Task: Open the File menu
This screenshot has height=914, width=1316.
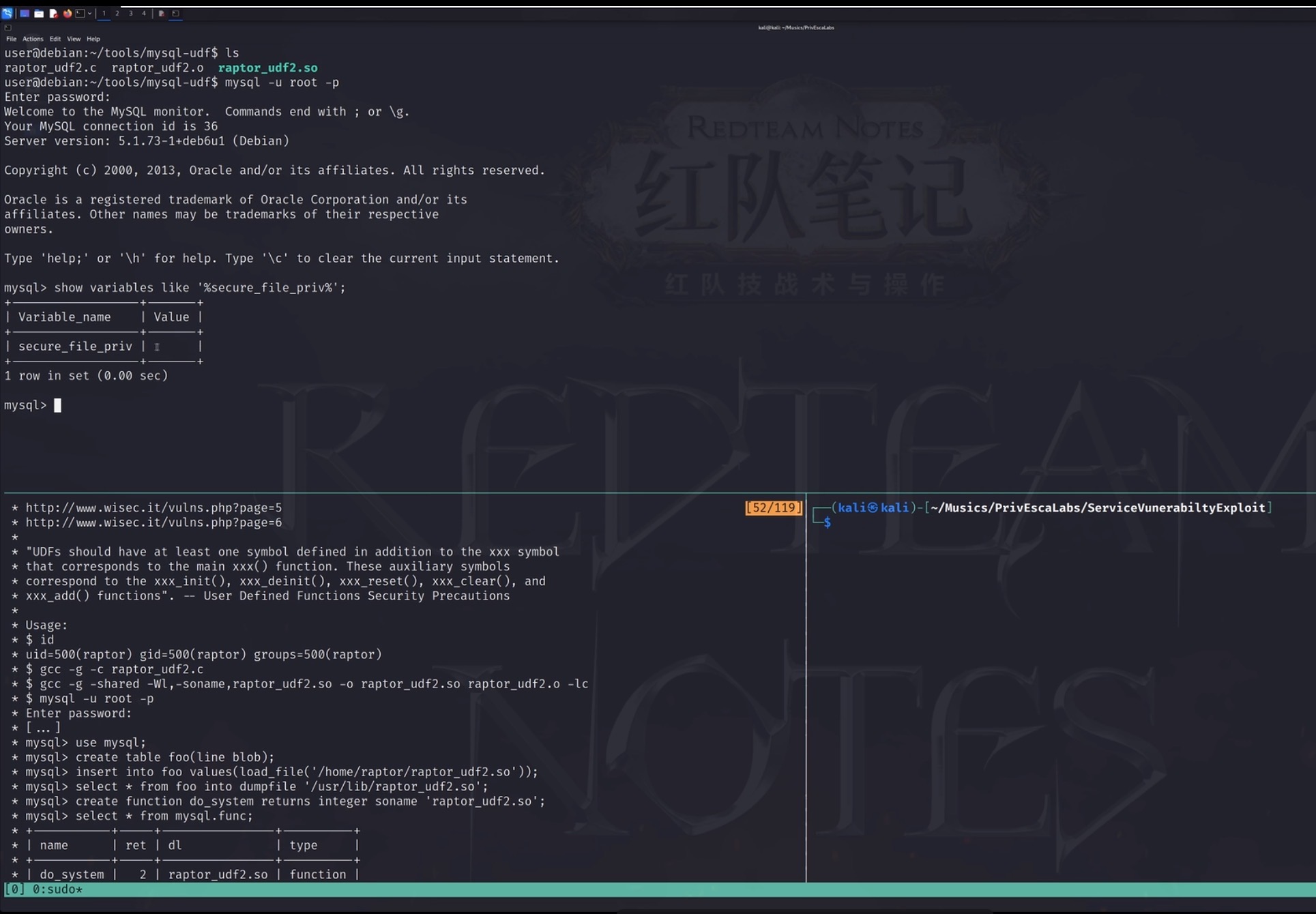Action: tap(11, 39)
